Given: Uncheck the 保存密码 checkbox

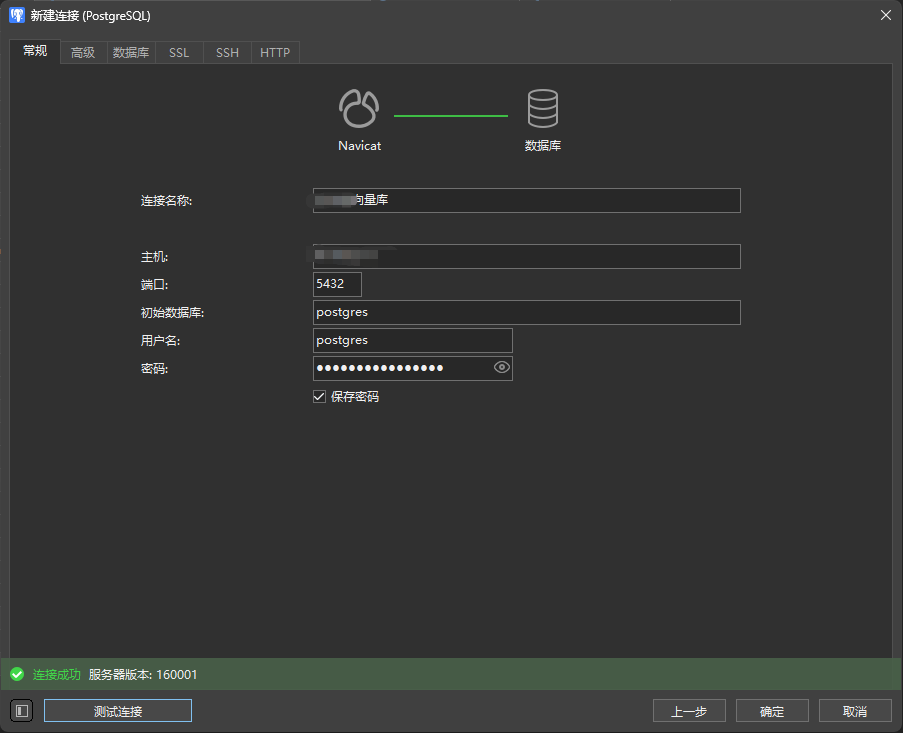Looking at the screenshot, I should click(x=320, y=397).
